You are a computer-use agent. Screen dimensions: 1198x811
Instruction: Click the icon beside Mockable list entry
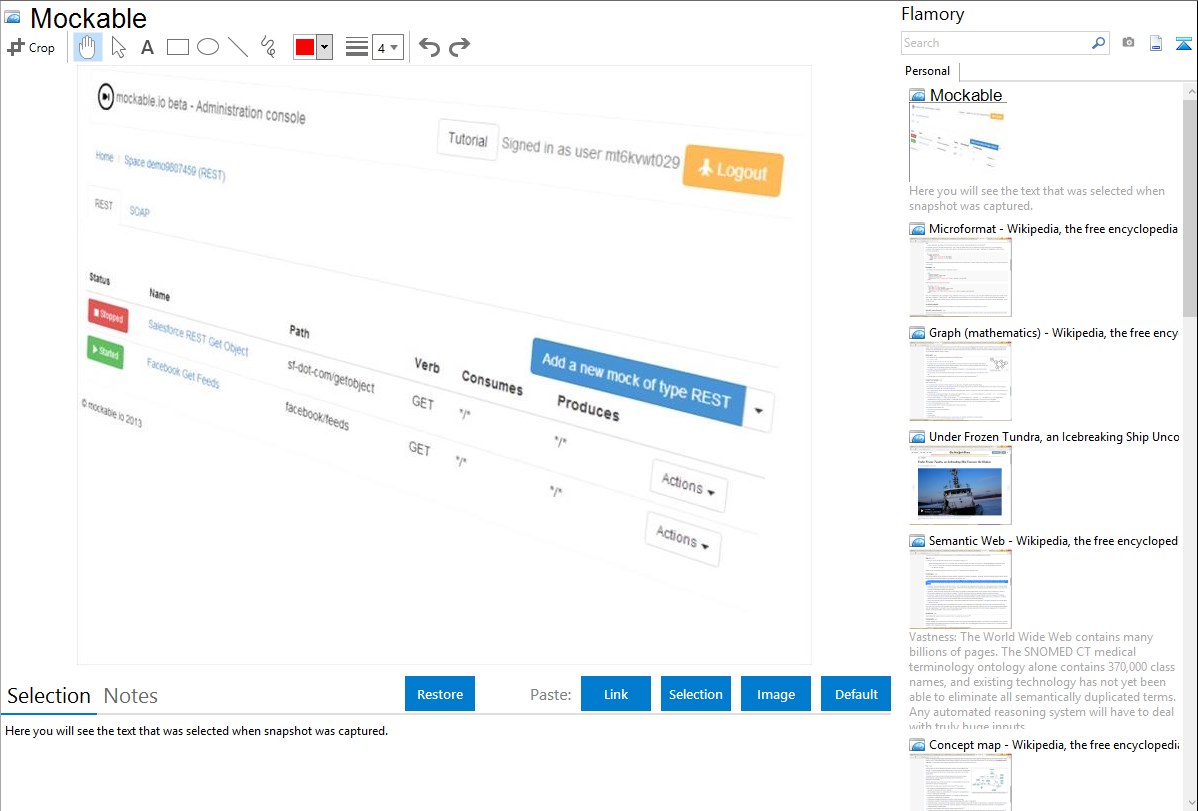(x=918, y=96)
